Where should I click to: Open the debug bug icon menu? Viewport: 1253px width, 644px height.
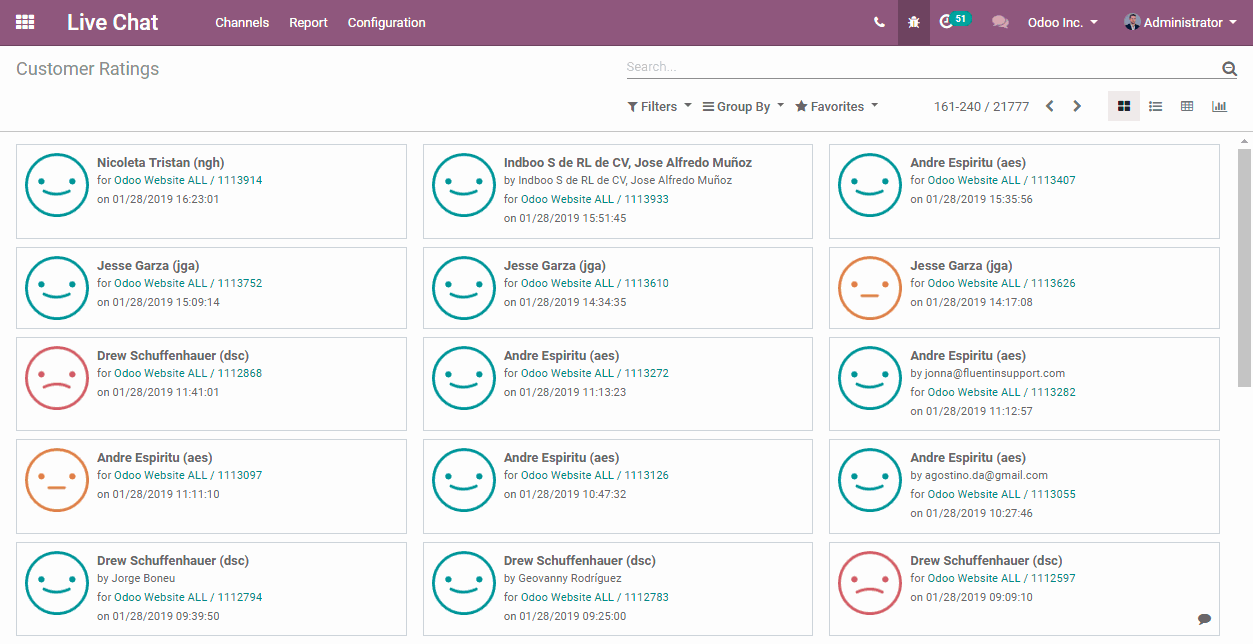coord(914,22)
